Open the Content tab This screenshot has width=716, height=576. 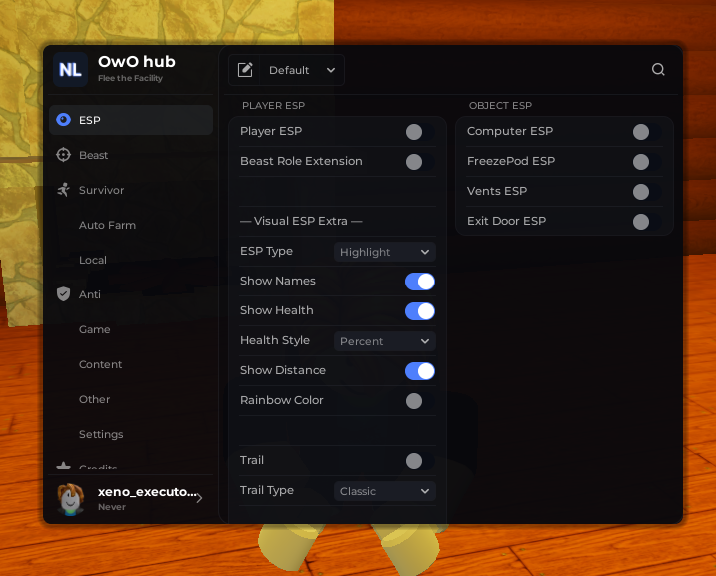131,364
